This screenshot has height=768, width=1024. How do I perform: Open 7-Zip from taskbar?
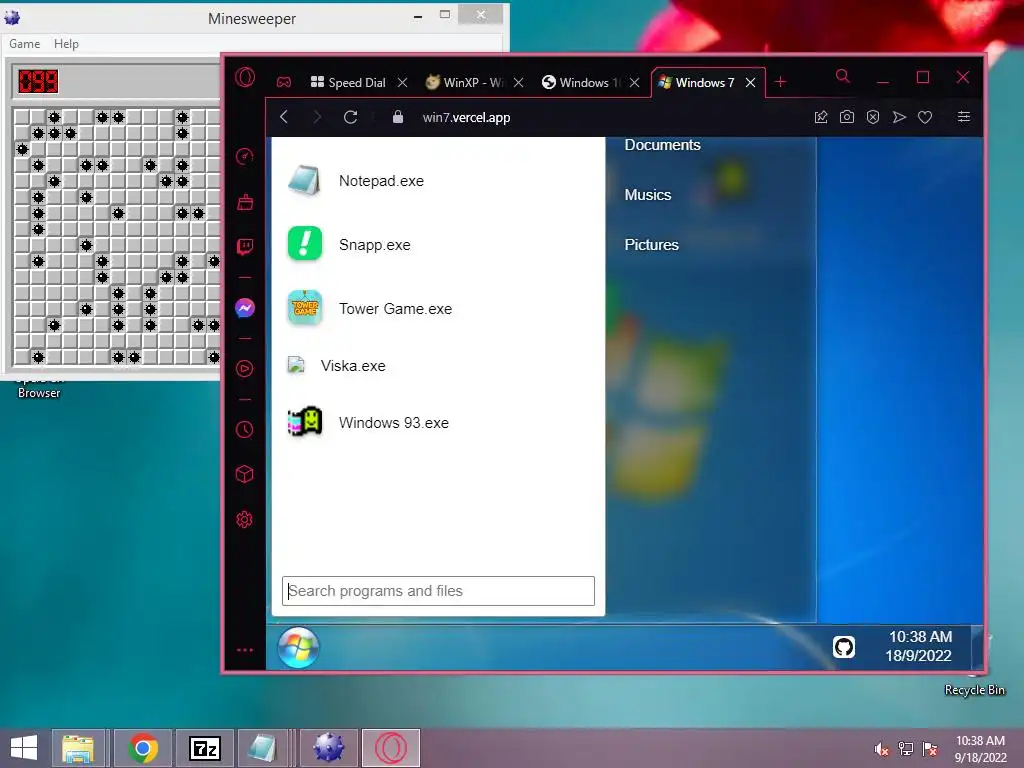204,748
